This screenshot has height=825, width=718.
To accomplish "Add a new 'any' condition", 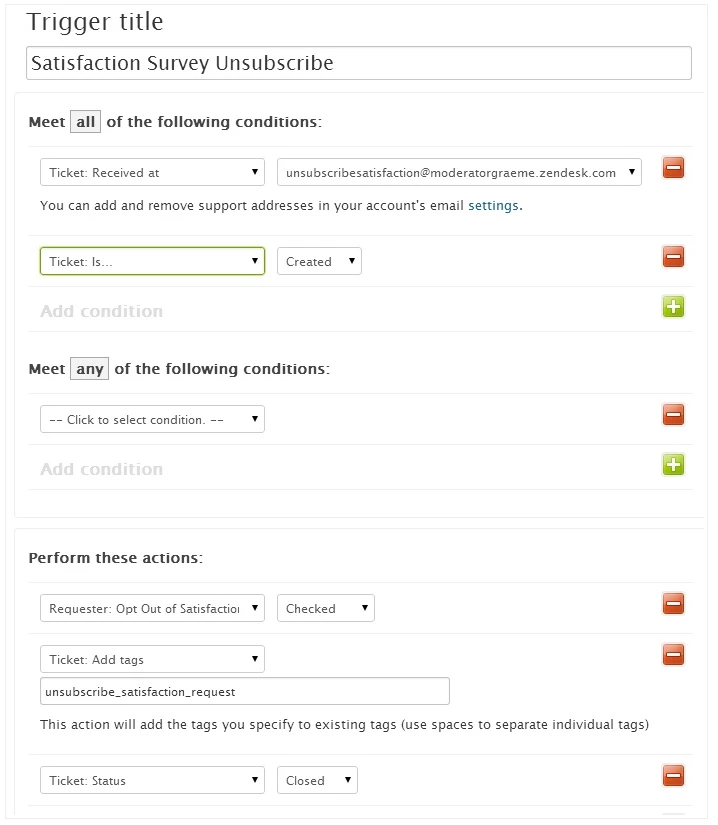I will pos(673,465).
